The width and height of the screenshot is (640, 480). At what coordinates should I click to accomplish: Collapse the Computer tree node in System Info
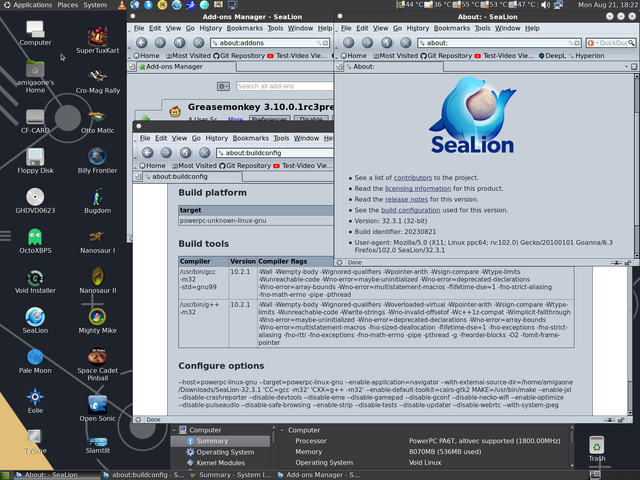[174, 430]
